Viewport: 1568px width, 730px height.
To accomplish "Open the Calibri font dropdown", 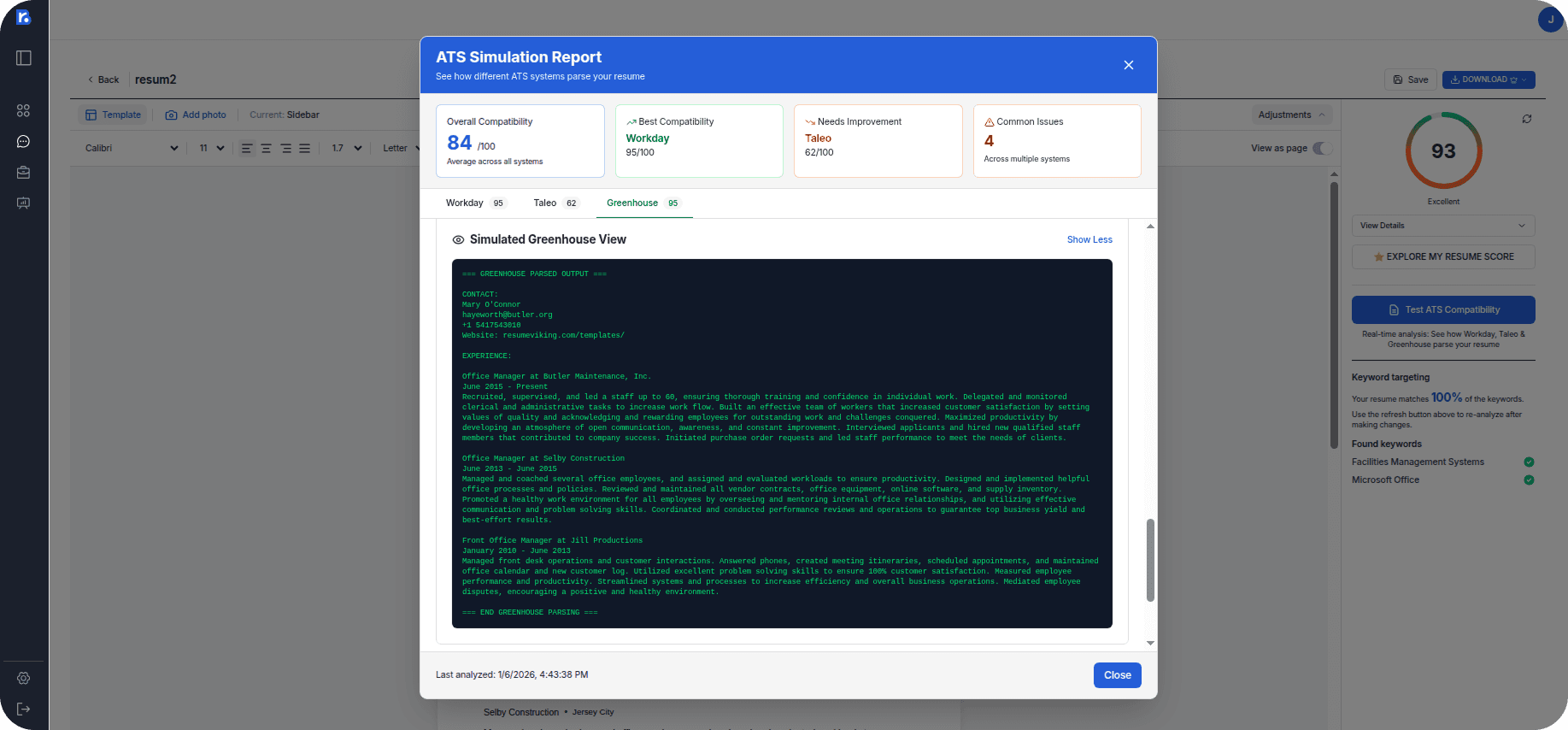I will click(x=131, y=148).
